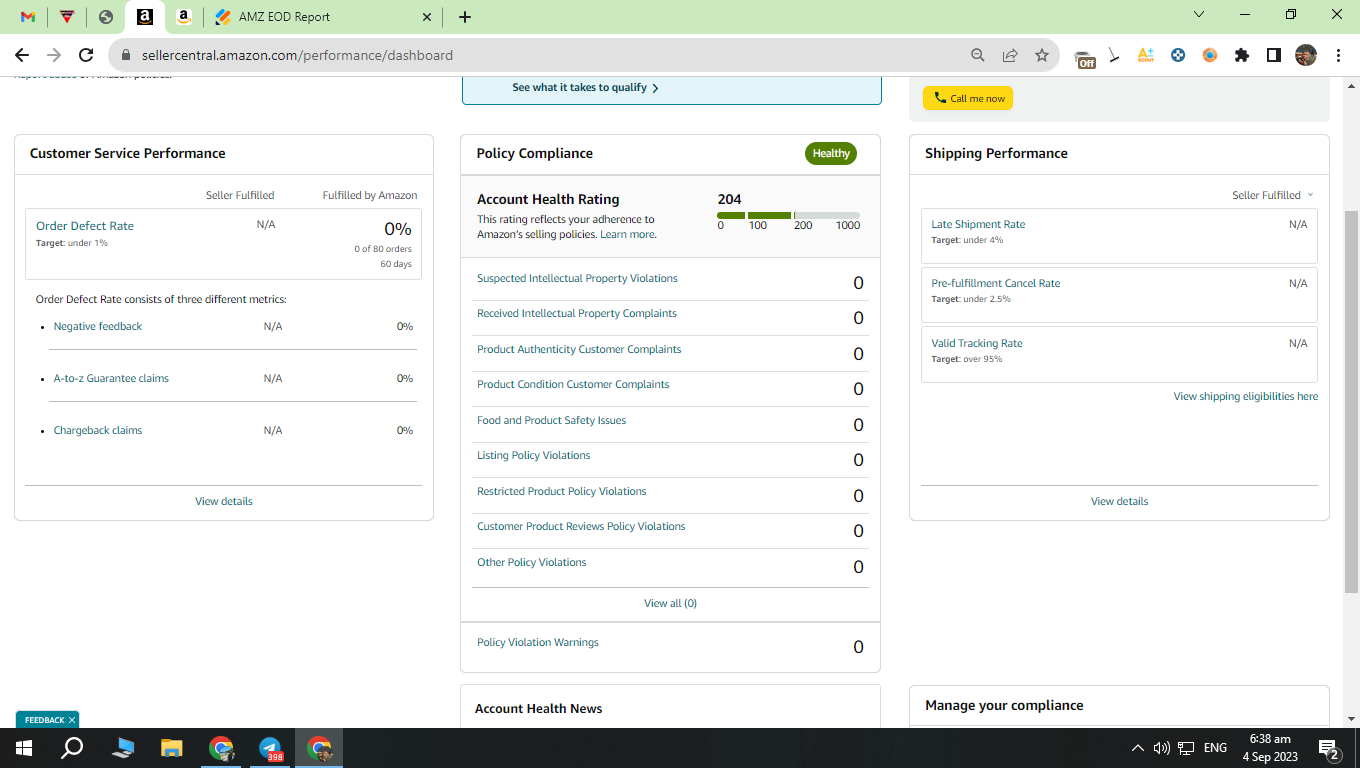
Task: Open Customer Product Reviews Policy Violations
Action: [581, 526]
